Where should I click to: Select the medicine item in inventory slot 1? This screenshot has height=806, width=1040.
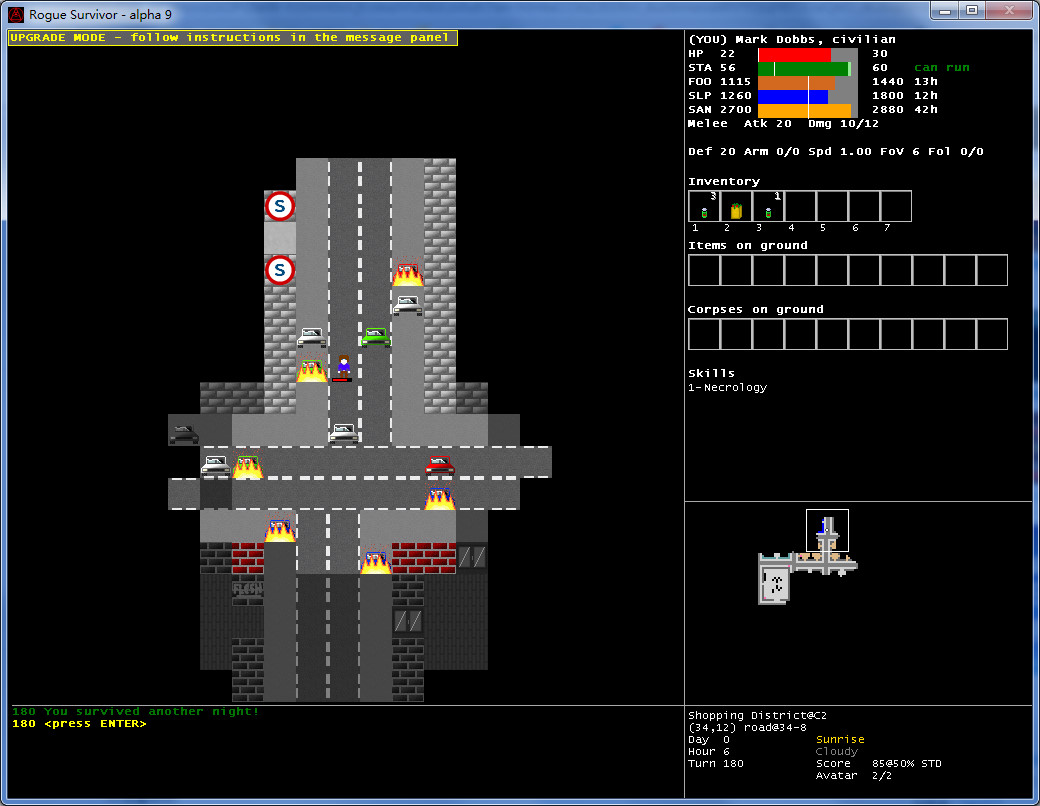point(704,207)
